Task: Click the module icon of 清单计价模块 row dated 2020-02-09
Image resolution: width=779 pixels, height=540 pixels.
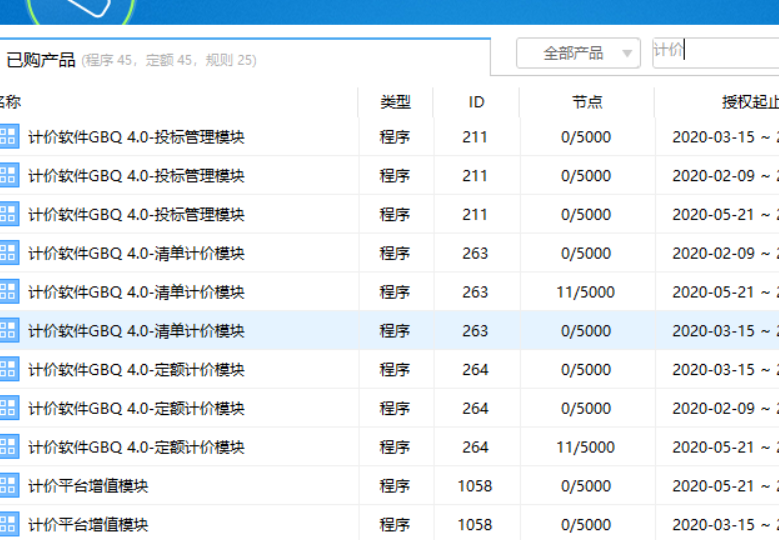Action: click(8, 253)
